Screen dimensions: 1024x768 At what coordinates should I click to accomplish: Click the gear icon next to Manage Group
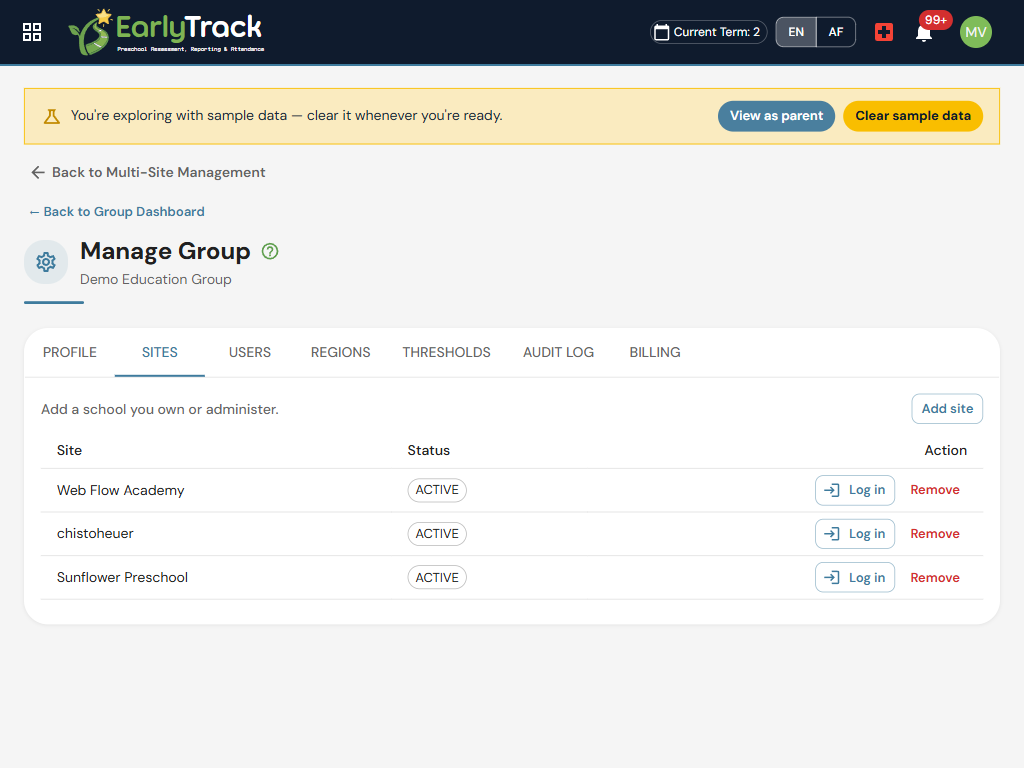[x=46, y=262]
